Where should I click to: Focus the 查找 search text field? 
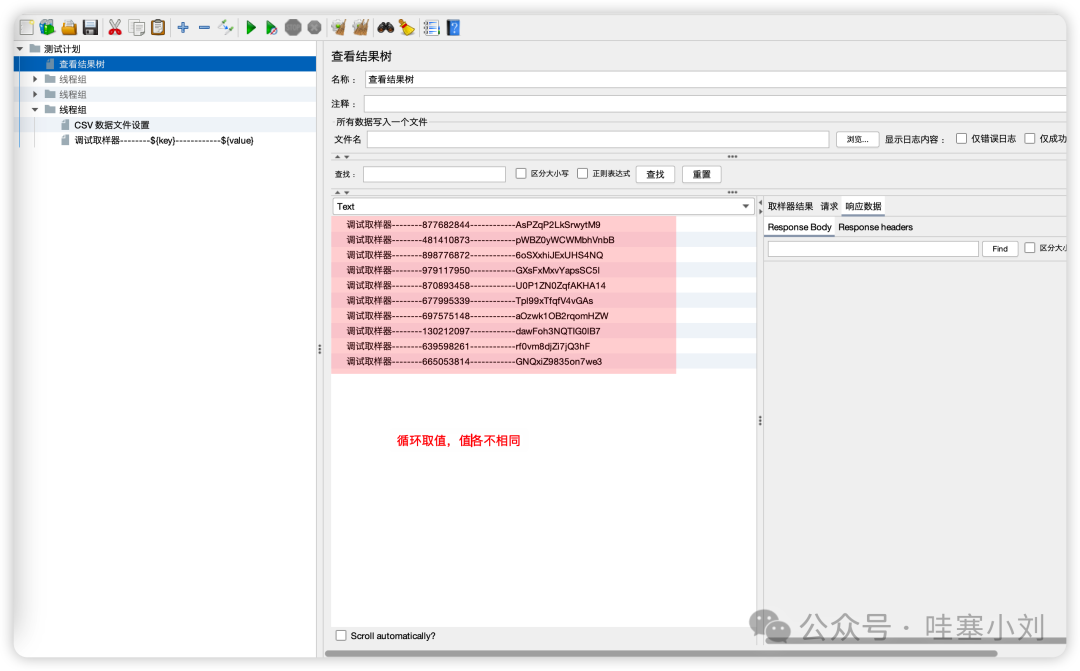click(x=435, y=174)
